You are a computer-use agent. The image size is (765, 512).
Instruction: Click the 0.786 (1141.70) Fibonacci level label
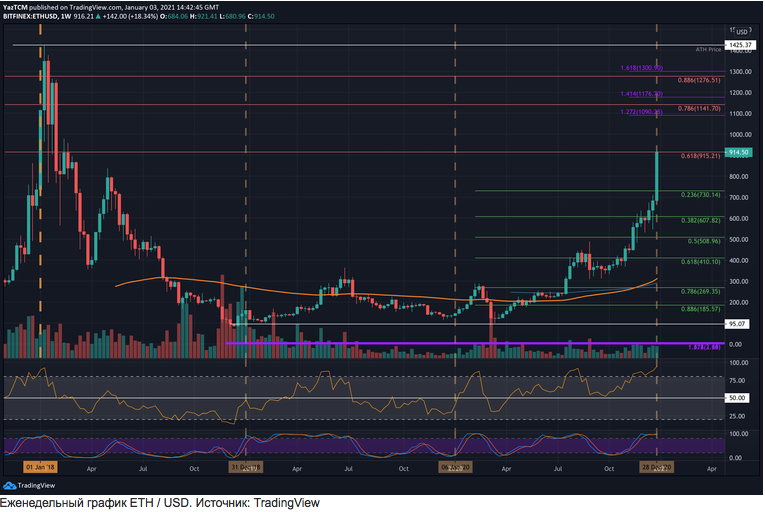[698, 108]
